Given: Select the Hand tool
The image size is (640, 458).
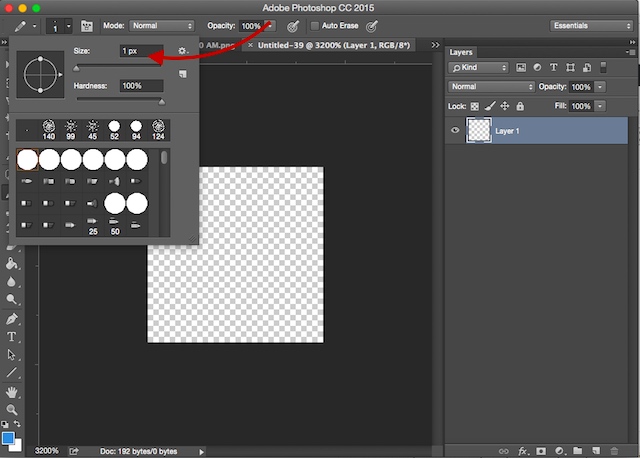Looking at the screenshot, I should 12,391.
